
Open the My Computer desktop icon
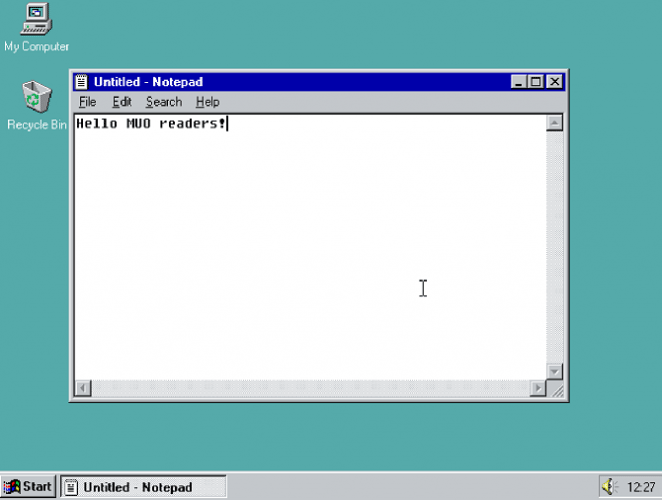click(36, 28)
